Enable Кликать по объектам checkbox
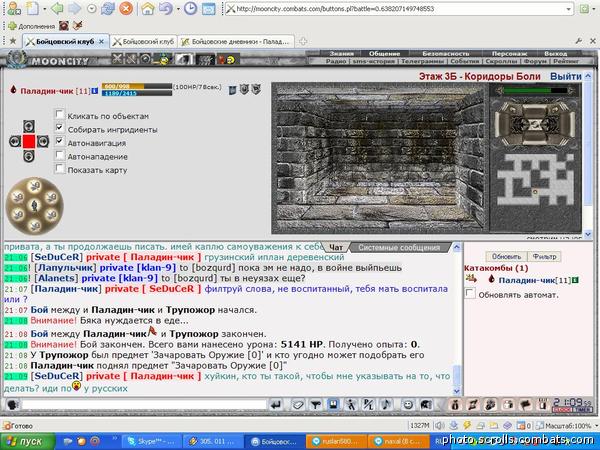600x450 pixels. click(x=59, y=114)
